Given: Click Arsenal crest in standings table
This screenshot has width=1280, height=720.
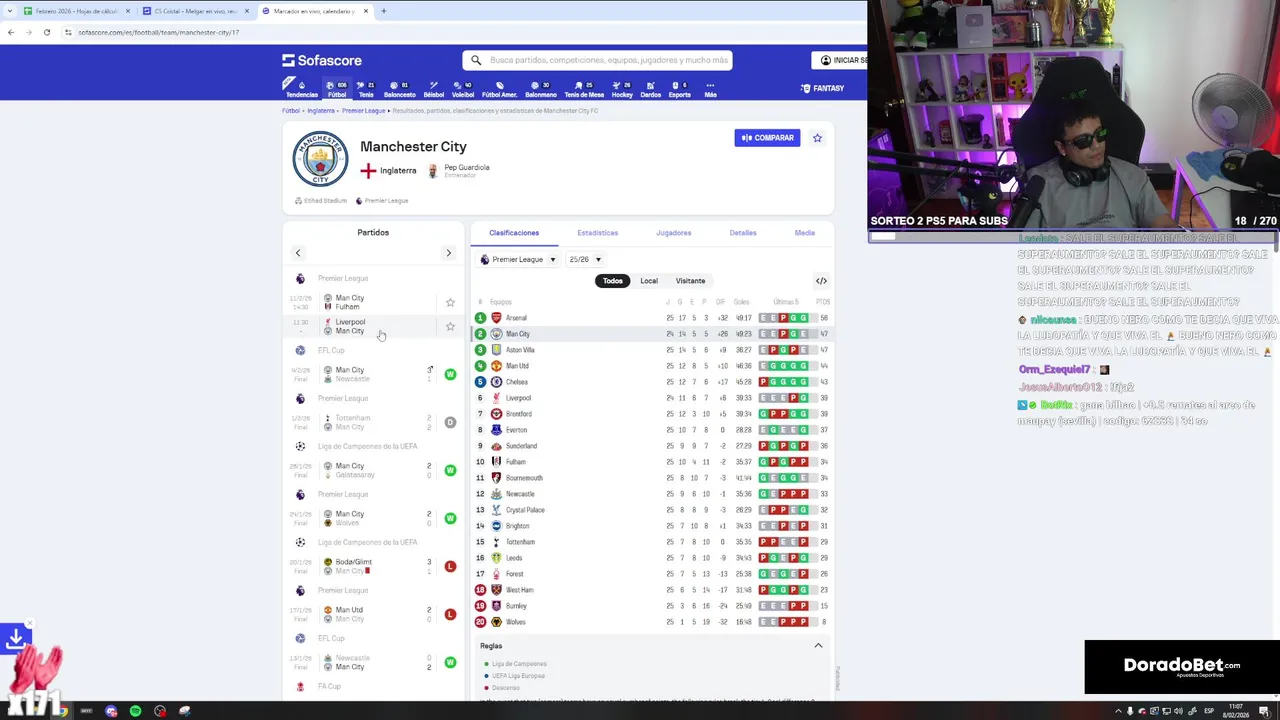Looking at the screenshot, I should point(496,318).
